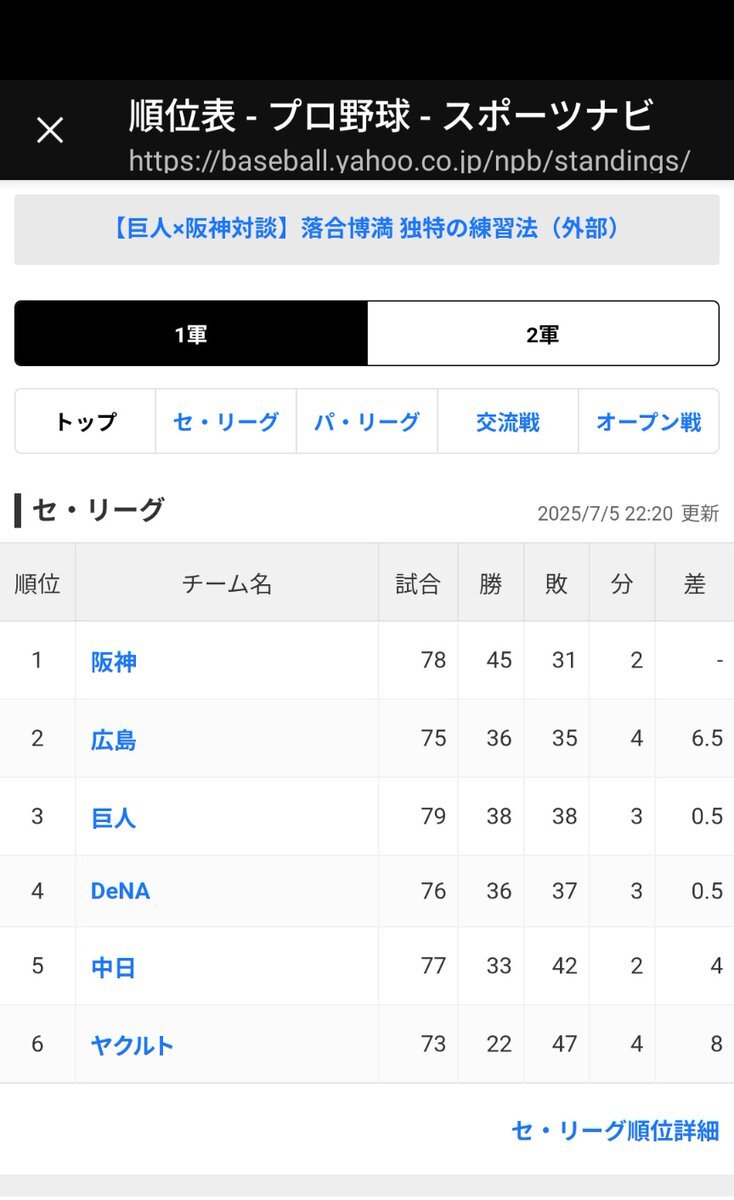Open the 落合博満 独特の練習法 banner link
This screenshot has width=734, height=1200.
[x=367, y=229]
